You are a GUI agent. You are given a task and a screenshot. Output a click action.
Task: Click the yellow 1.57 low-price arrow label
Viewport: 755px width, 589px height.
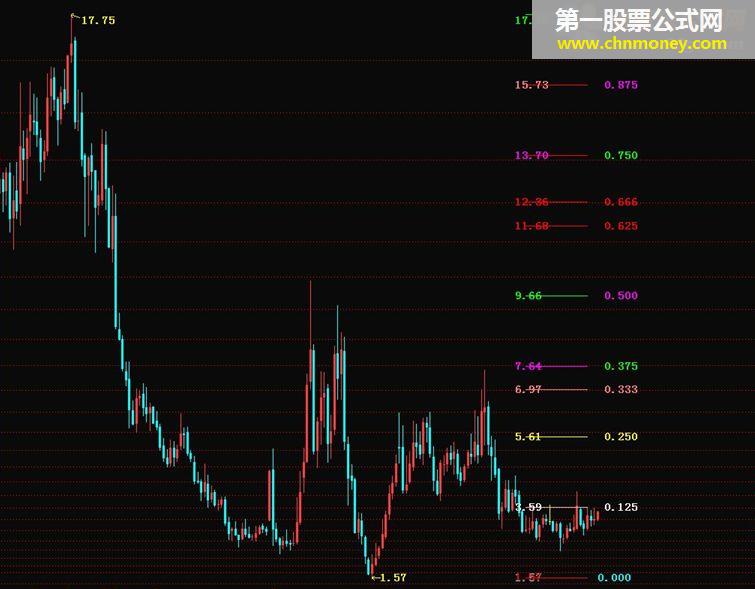392,577
